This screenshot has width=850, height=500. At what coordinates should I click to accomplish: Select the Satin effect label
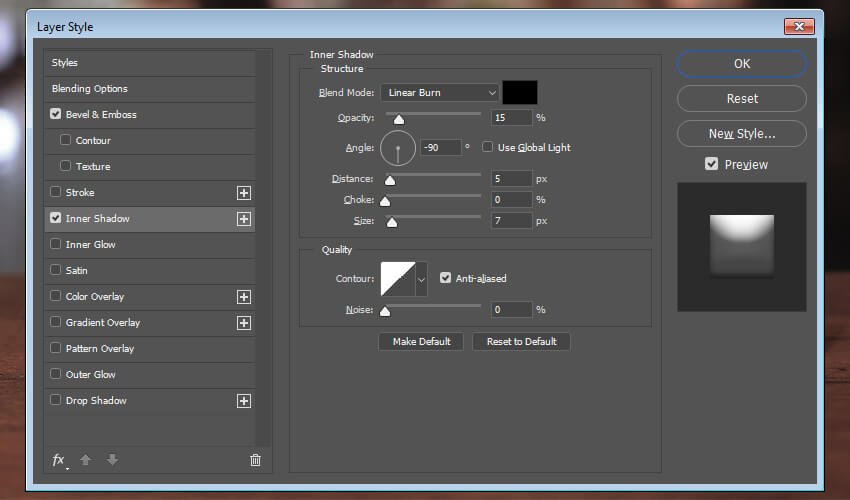pos(76,271)
